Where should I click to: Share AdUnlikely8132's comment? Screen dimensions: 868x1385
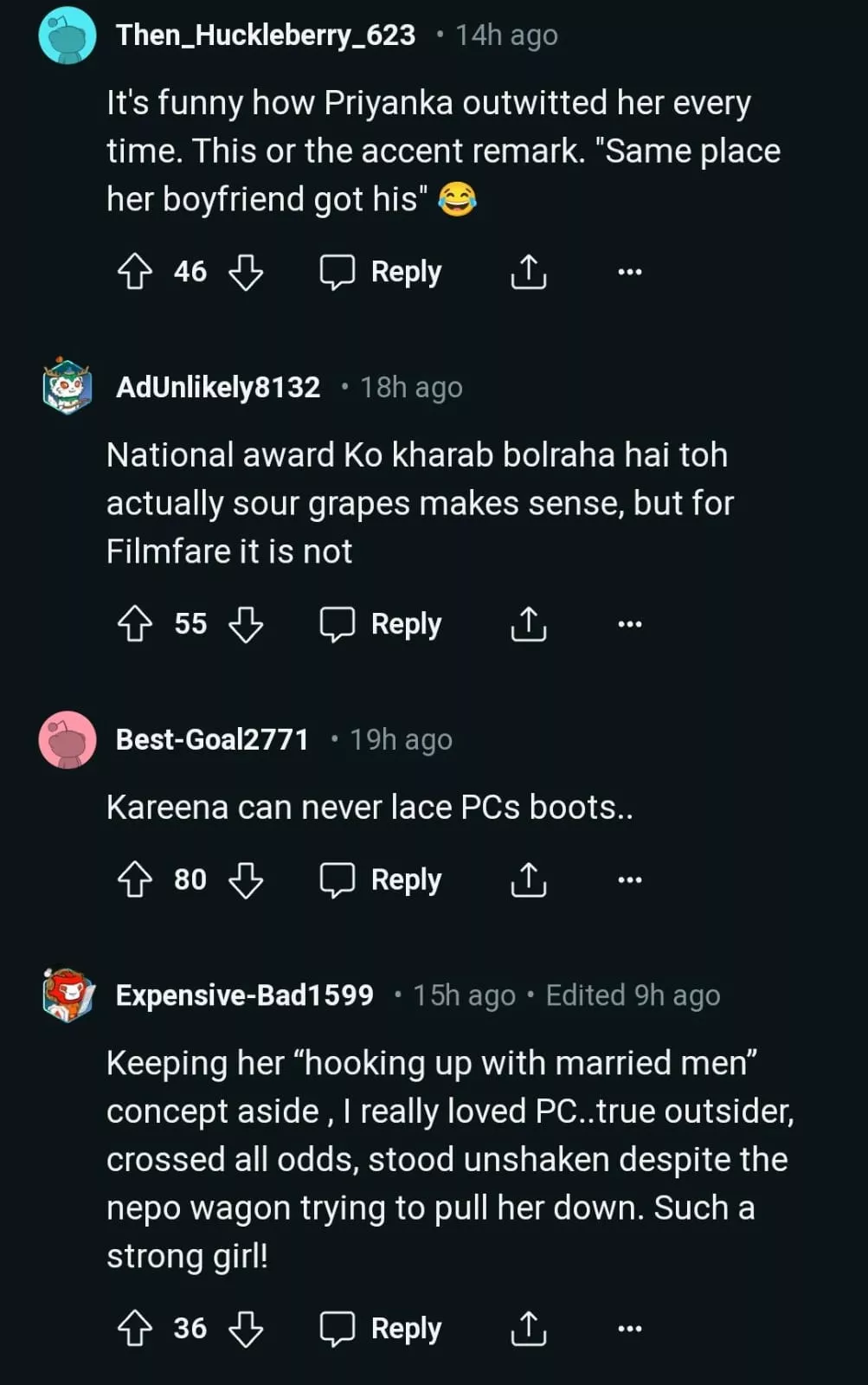point(528,624)
